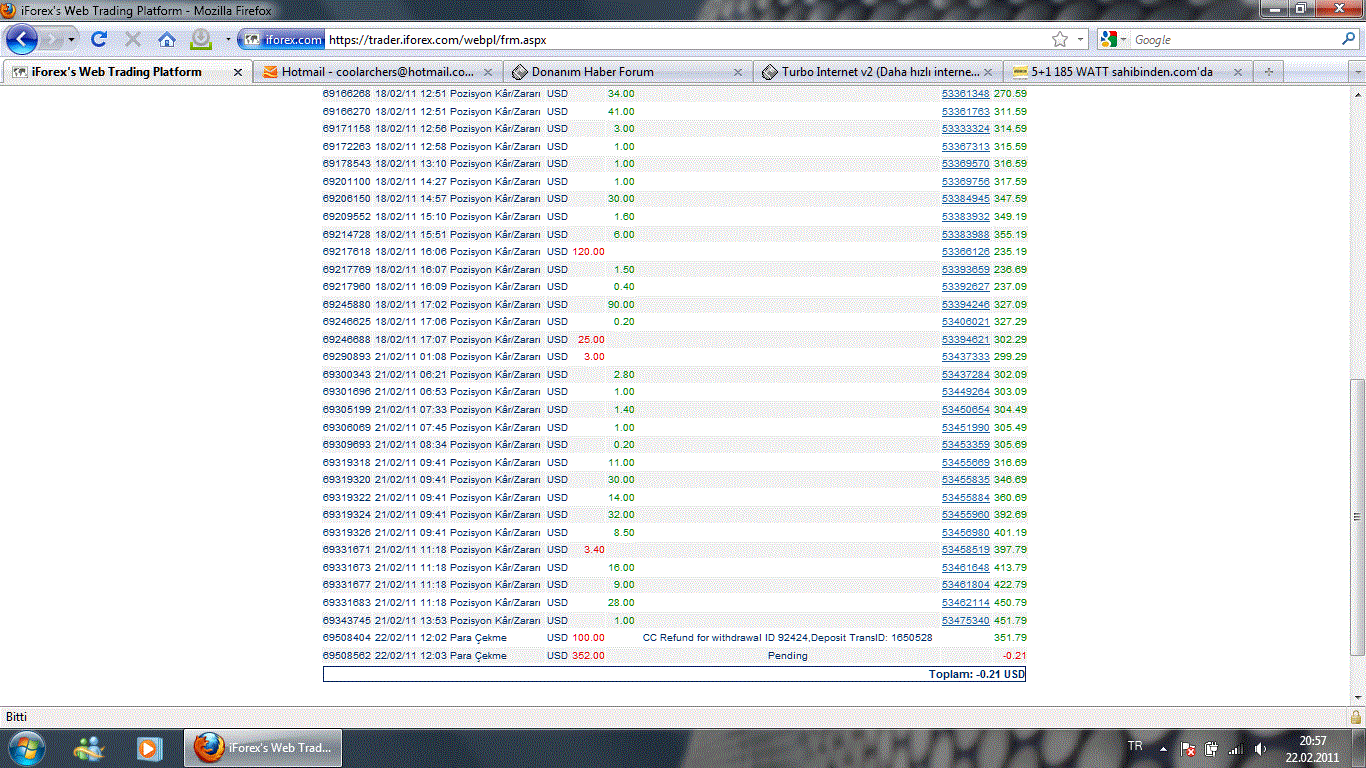Switch to the Hotmail tab
The width and height of the screenshot is (1366, 768).
pyautogui.click(x=377, y=72)
